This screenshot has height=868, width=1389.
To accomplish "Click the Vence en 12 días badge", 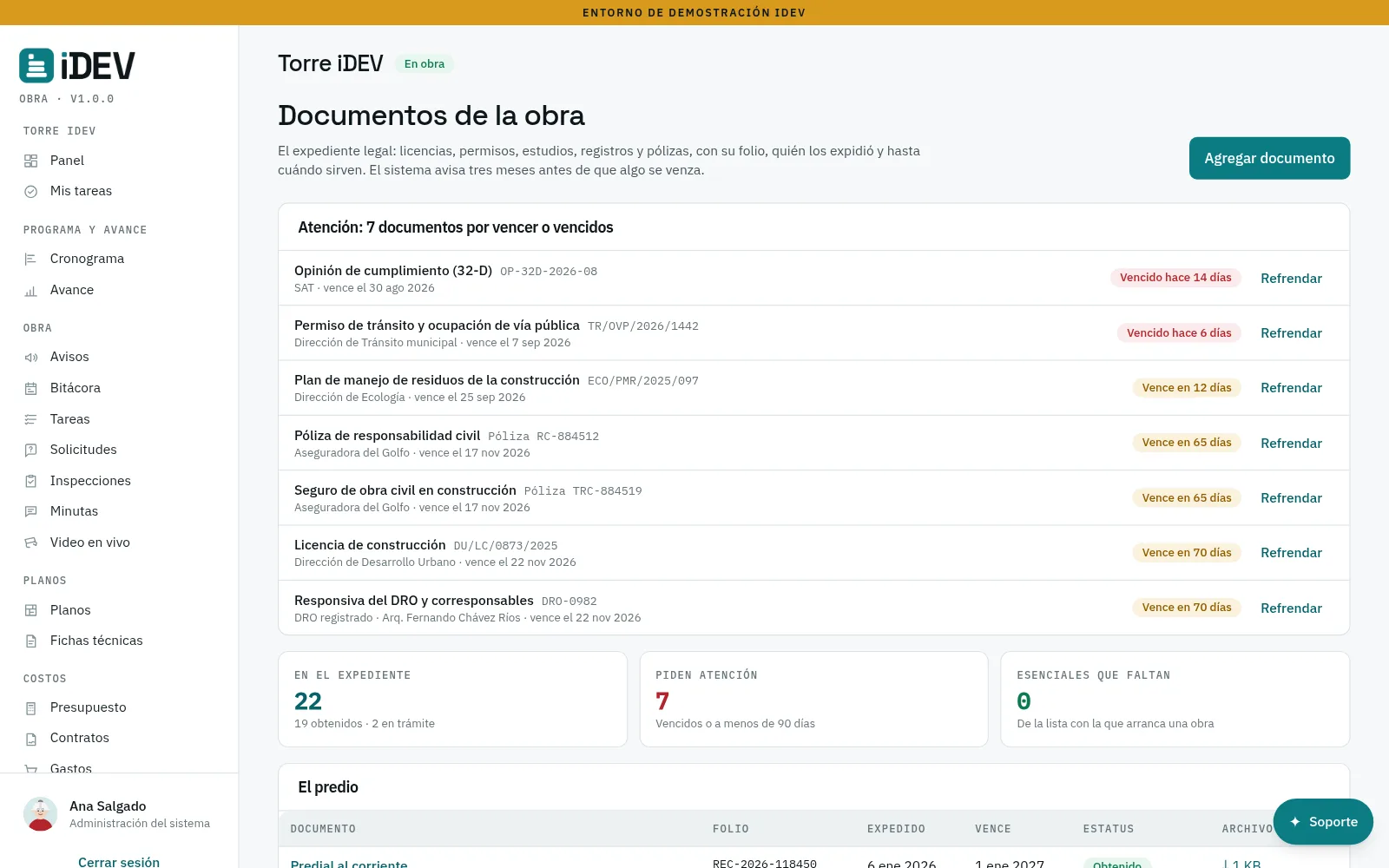I will pyautogui.click(x=1187, y=388).
